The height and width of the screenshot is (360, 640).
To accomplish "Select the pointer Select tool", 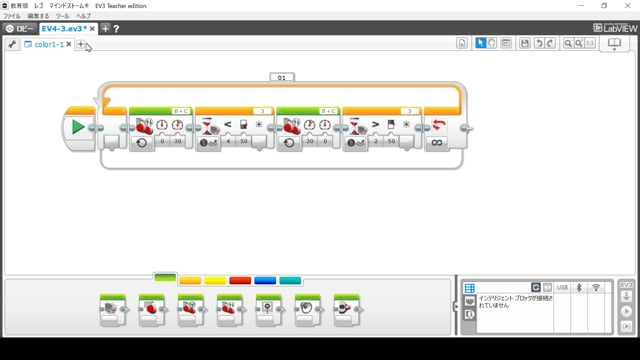I will [480, 43].
